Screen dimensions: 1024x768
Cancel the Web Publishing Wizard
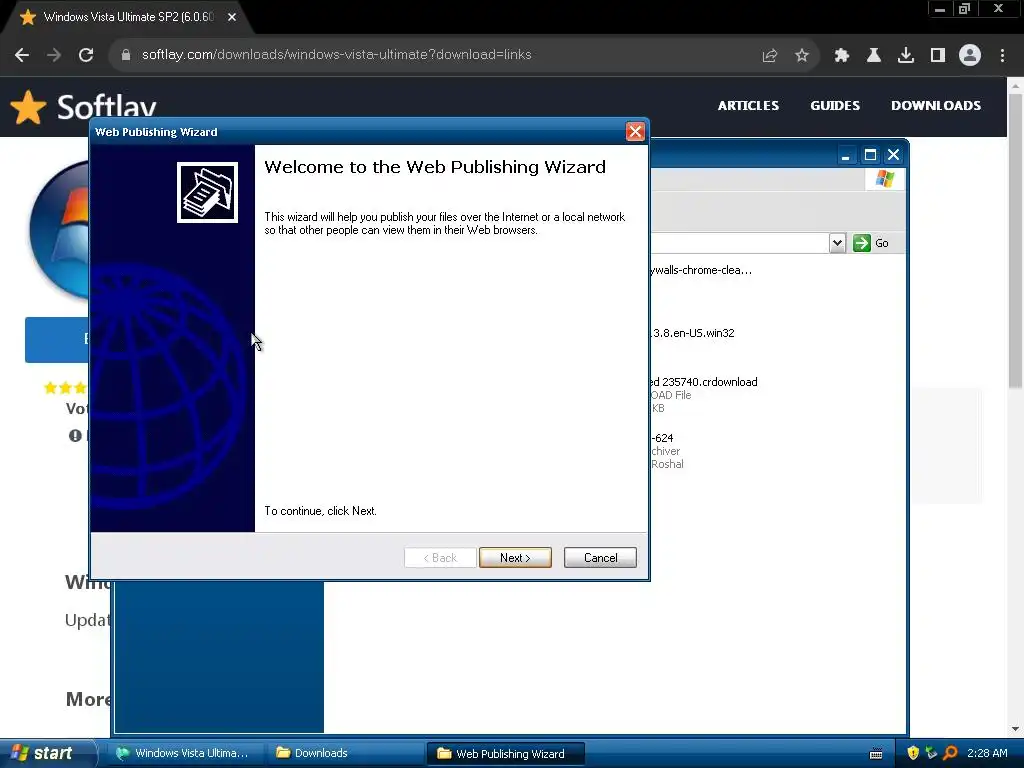(x=600, y=558)
